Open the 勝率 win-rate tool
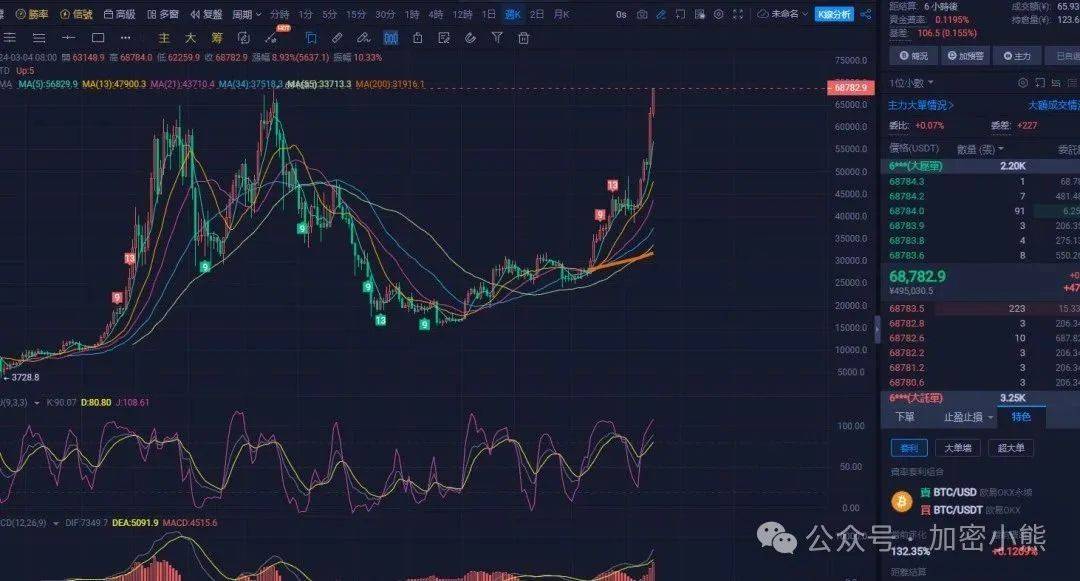 click(x=32, y=14)
